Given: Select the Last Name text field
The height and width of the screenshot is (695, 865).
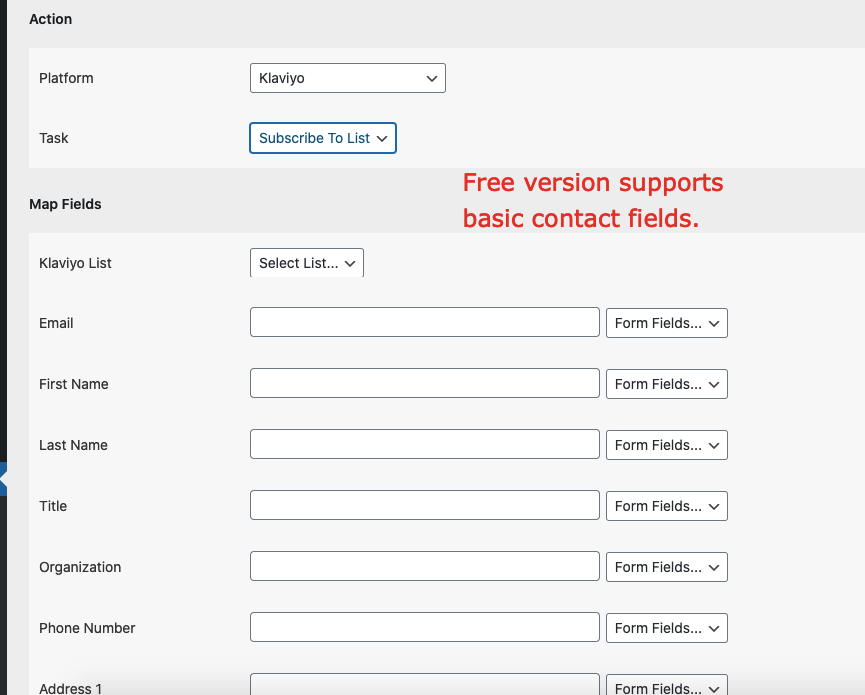Looking at the screenshot, I should coord(425,444).
